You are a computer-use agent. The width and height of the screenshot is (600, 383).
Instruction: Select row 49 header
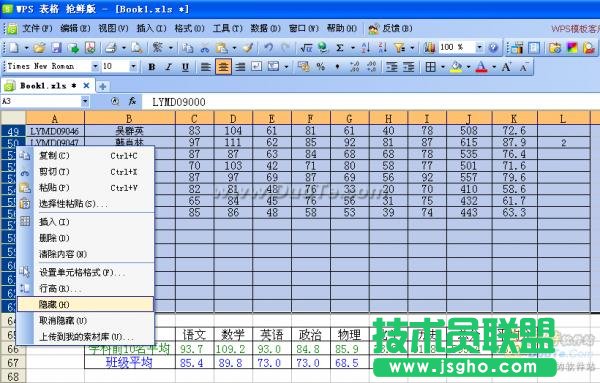[13, 131]
